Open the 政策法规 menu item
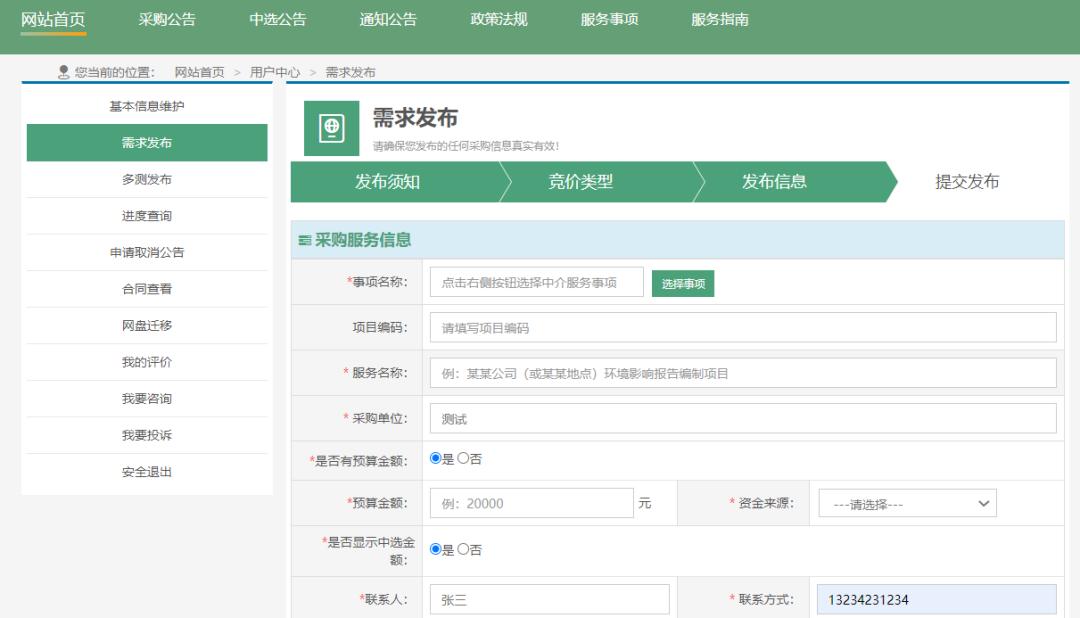 click(498, 18)
